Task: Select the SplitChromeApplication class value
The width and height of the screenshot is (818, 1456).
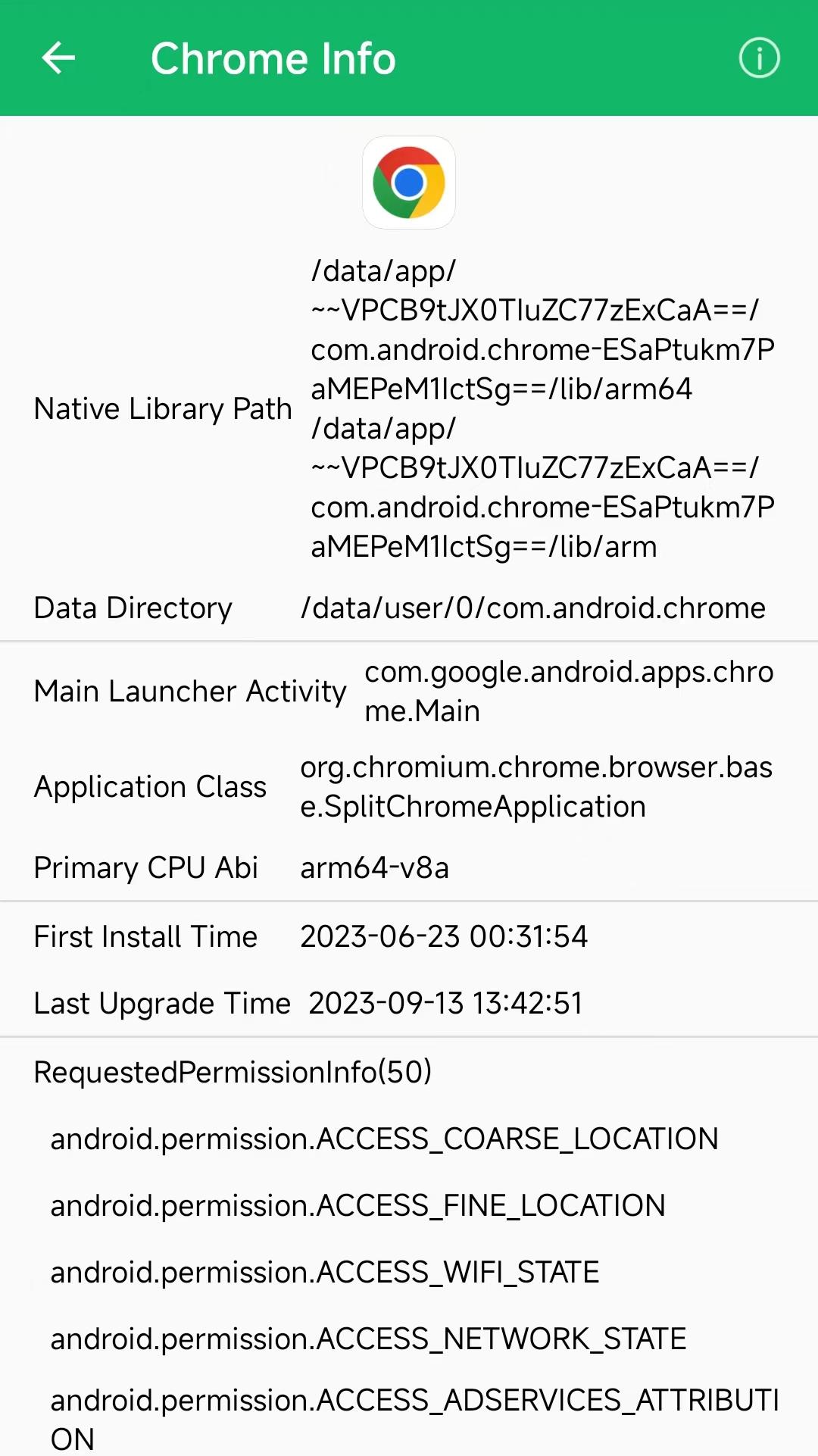Action: pos(536,787)
